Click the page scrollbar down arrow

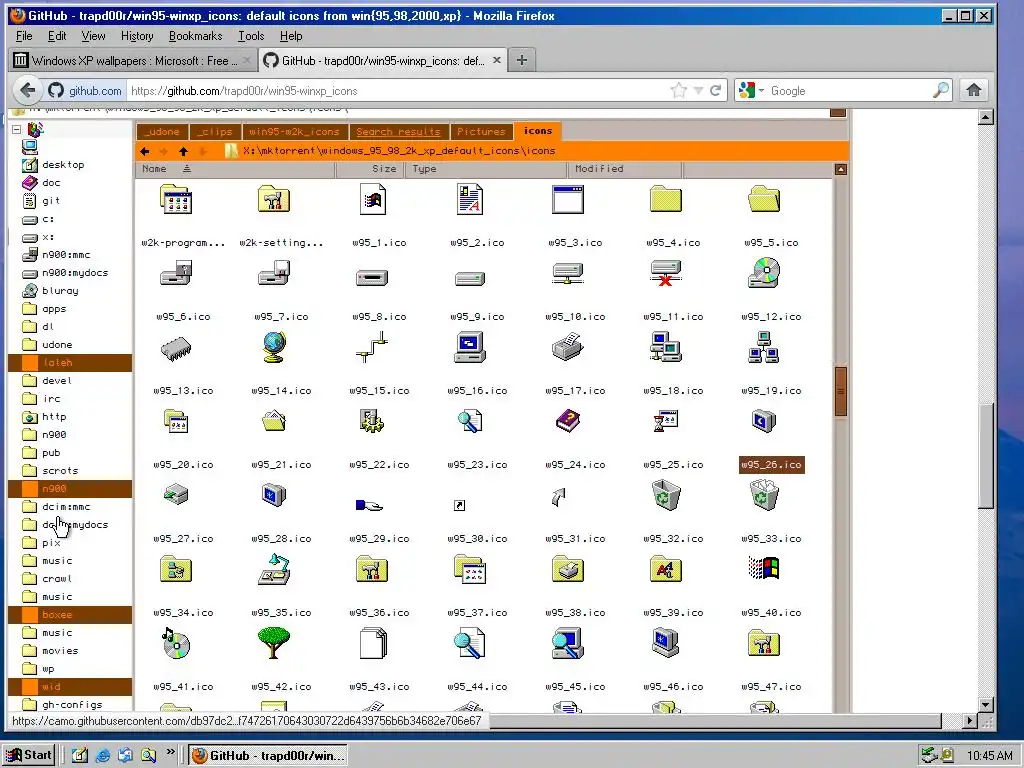(986, 705)
